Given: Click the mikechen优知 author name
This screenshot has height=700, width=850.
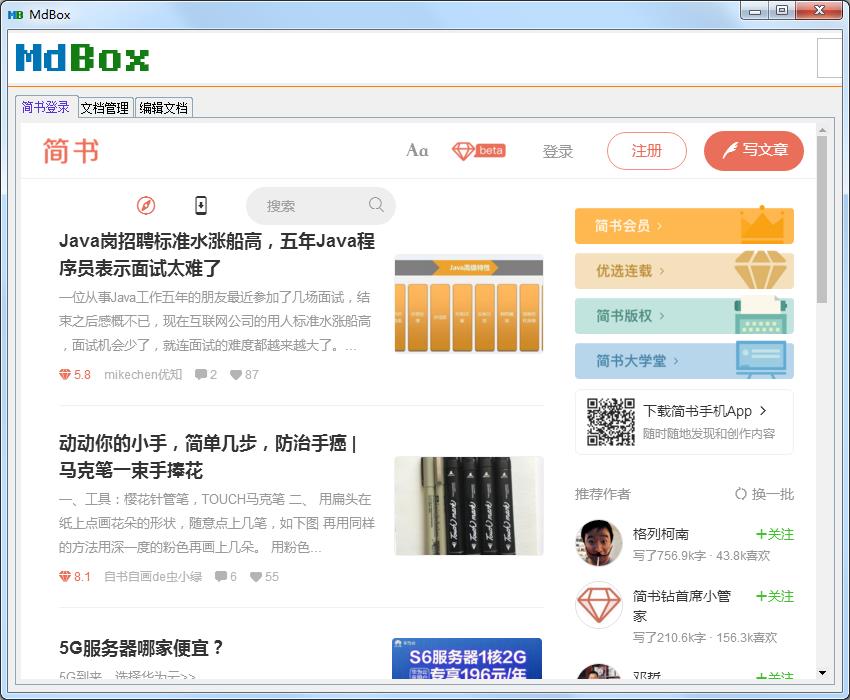Looking at the screenshot, I should click(143, 374).
